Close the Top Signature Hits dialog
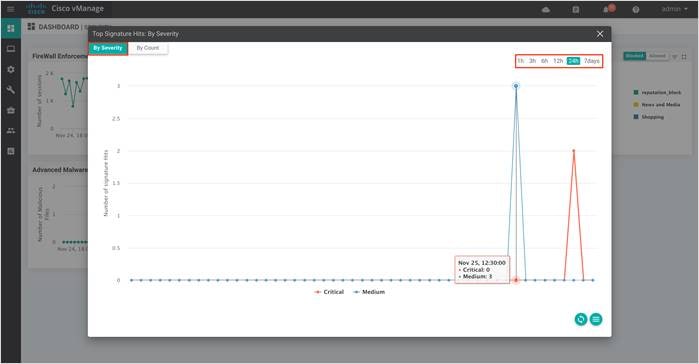699x364 pixels. 600,34
